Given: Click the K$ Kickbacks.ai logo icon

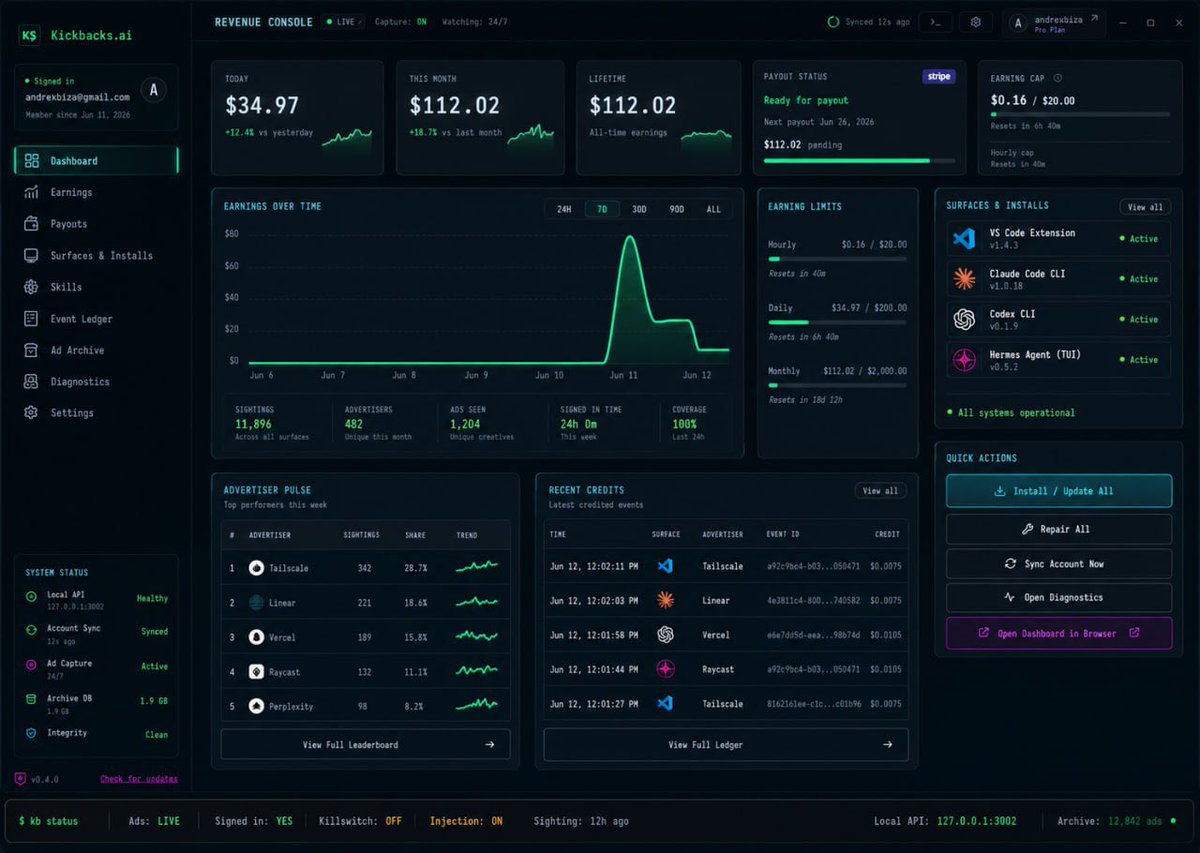Looking at the screenshot, I should tap(30, 35).
